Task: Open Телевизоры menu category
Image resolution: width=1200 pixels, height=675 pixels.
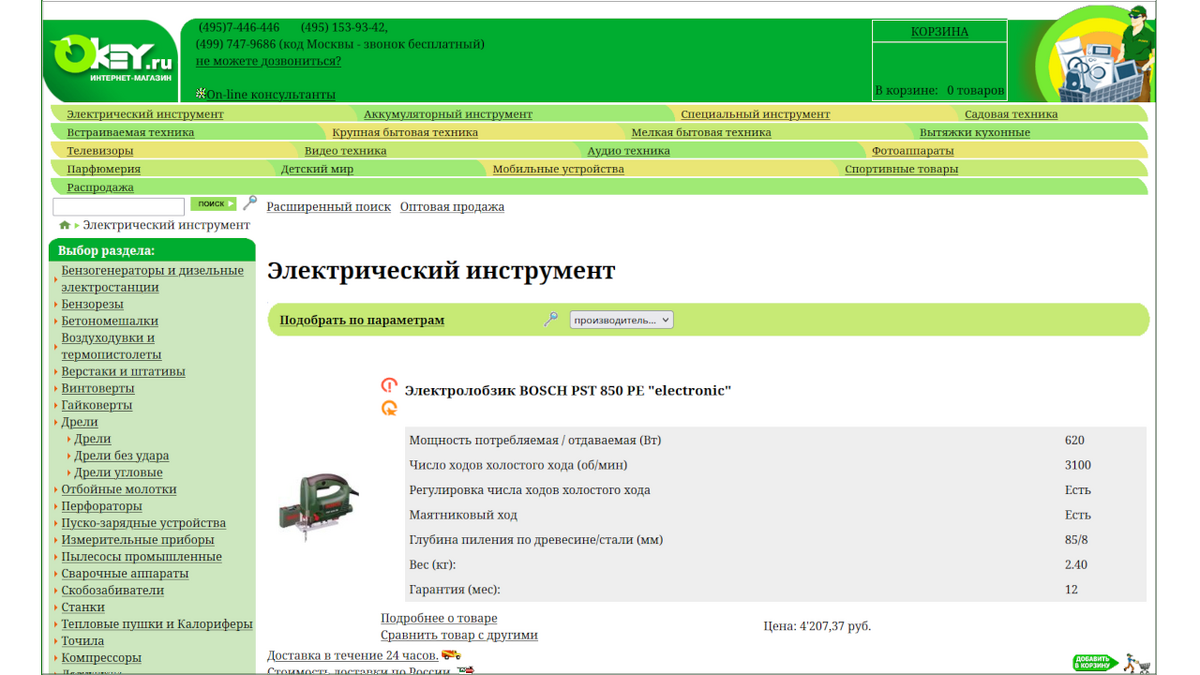Action: point(100,151)
